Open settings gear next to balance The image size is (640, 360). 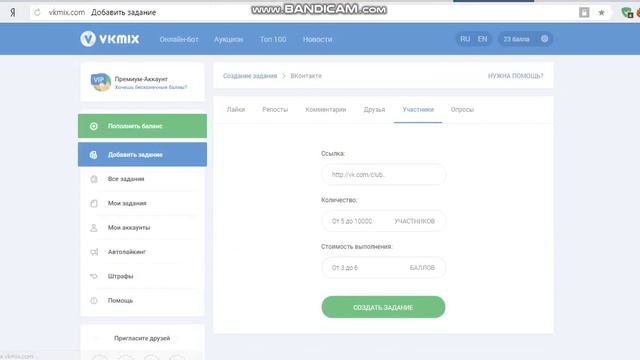[x=544, y=39]
